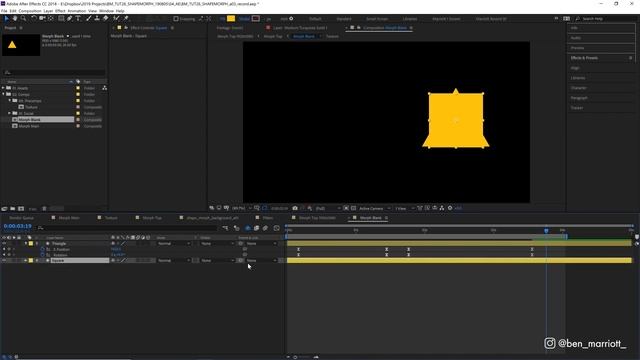Toggle Frame Blending for timeline layers
The image size is (640, 360).
(x=256, y=228)
